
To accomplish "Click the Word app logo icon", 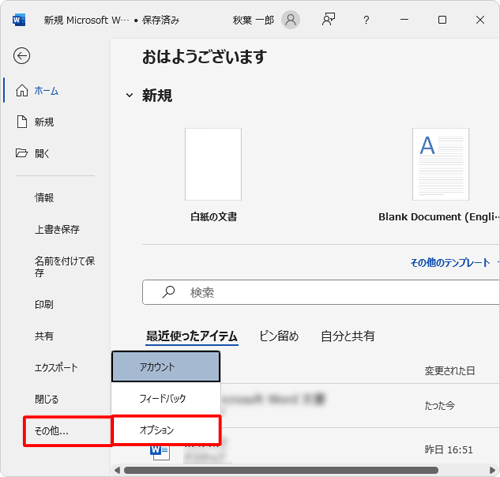I will [x=19, y=20].
